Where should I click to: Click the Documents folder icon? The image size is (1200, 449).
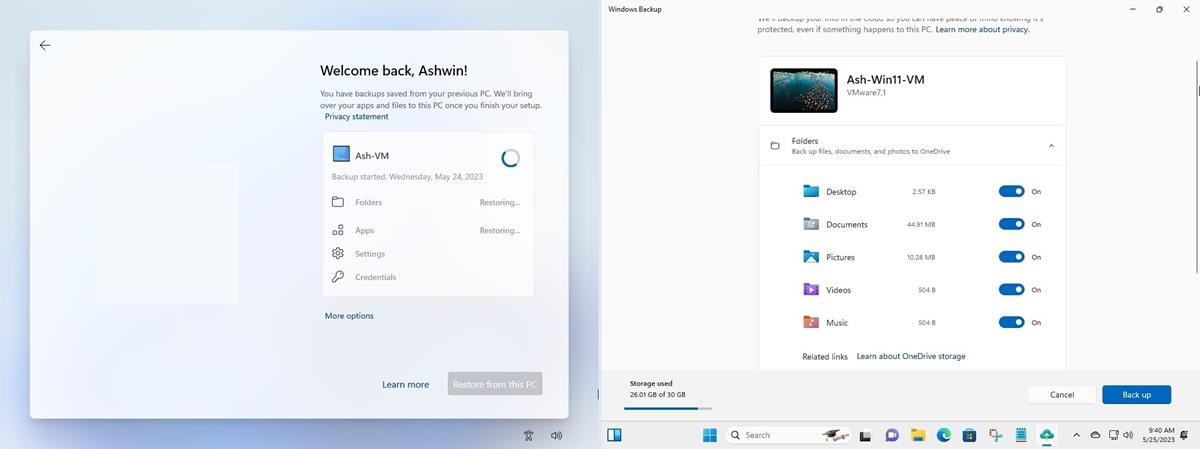(x=811, y=224)
